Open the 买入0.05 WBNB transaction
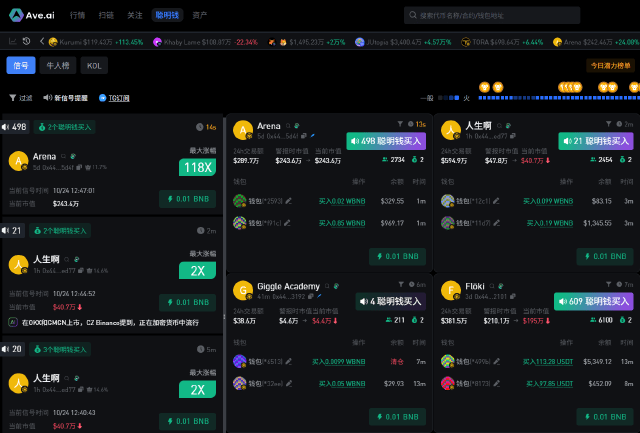640x433 pixels. point(342,384)
